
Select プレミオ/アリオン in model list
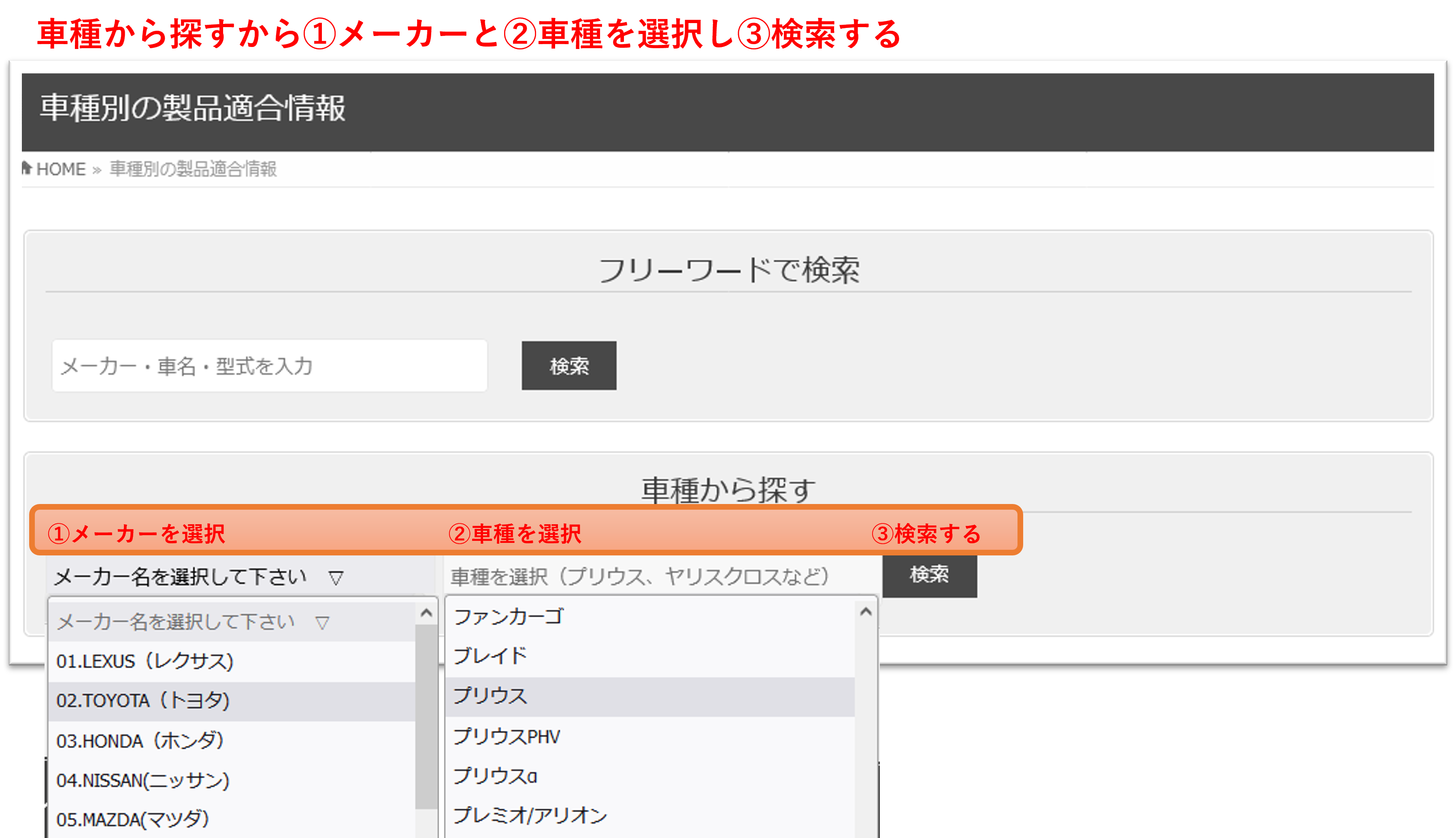650,816
